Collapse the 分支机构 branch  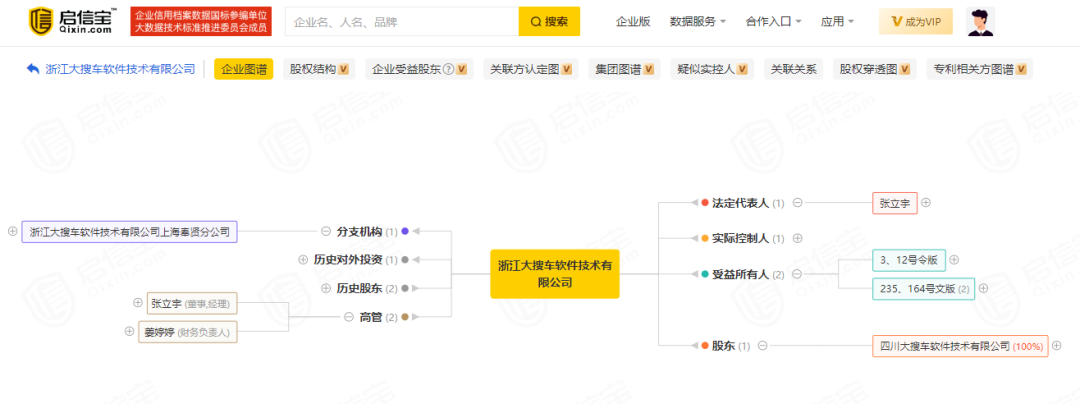(326, 231)
